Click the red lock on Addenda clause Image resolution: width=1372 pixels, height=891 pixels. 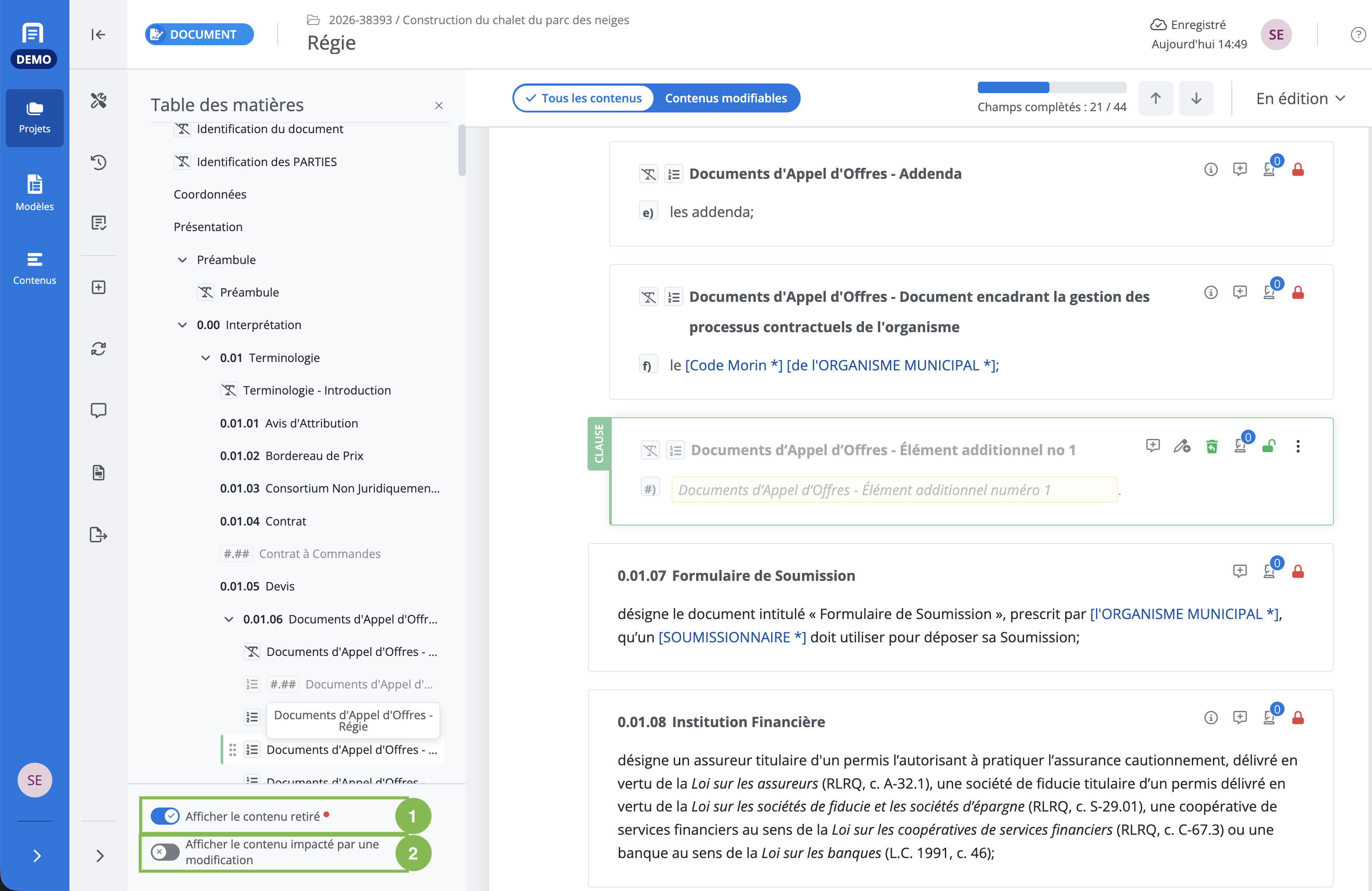coord(1298,170)
